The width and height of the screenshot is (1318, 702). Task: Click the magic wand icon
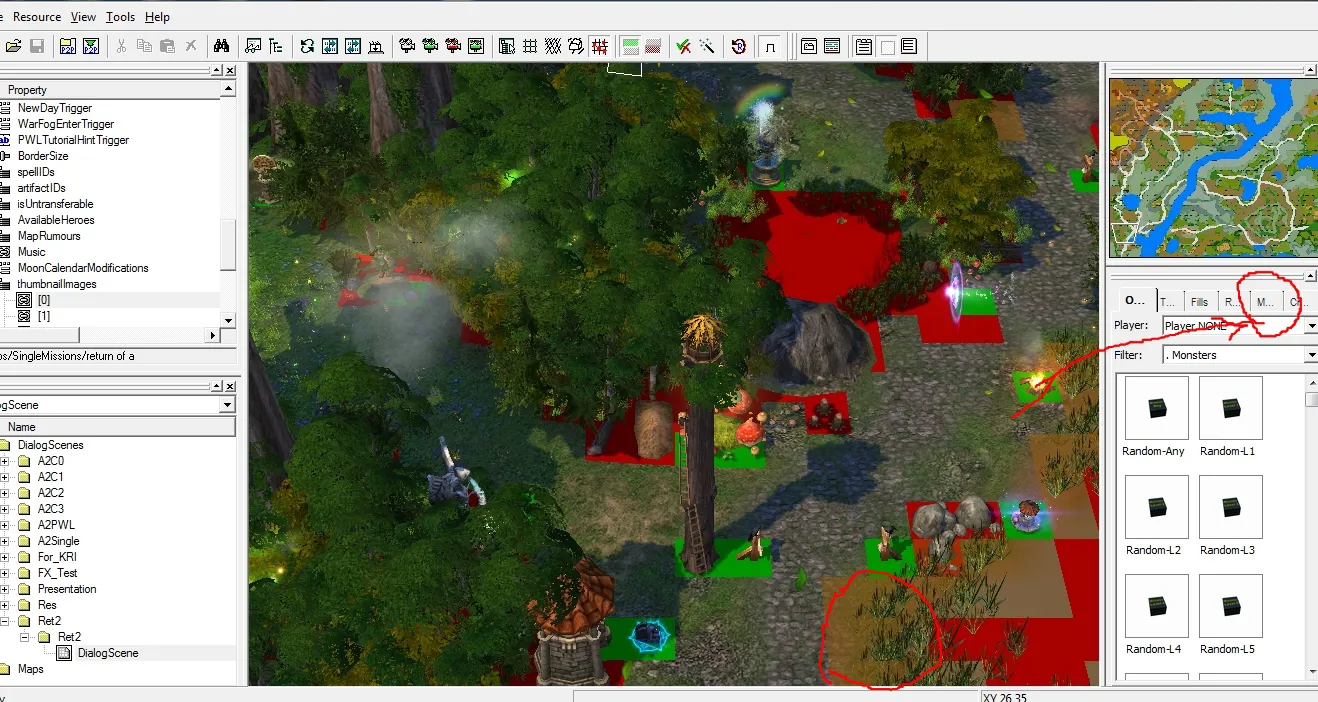coord(707,46)
